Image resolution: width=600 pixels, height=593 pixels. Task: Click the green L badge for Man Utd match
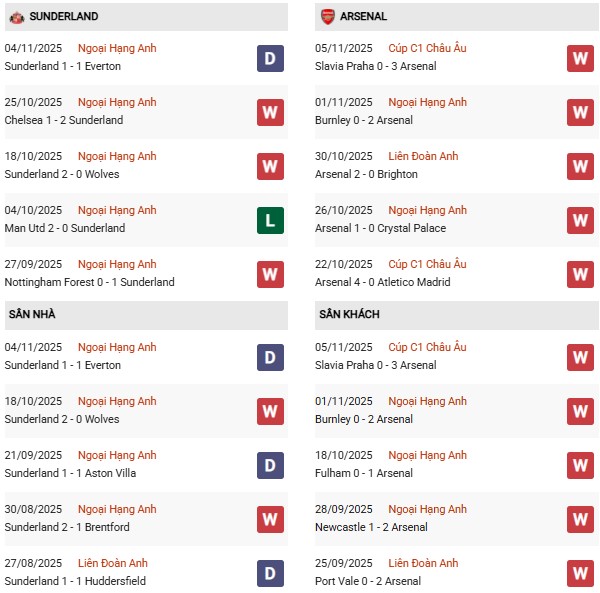point(270,220)
